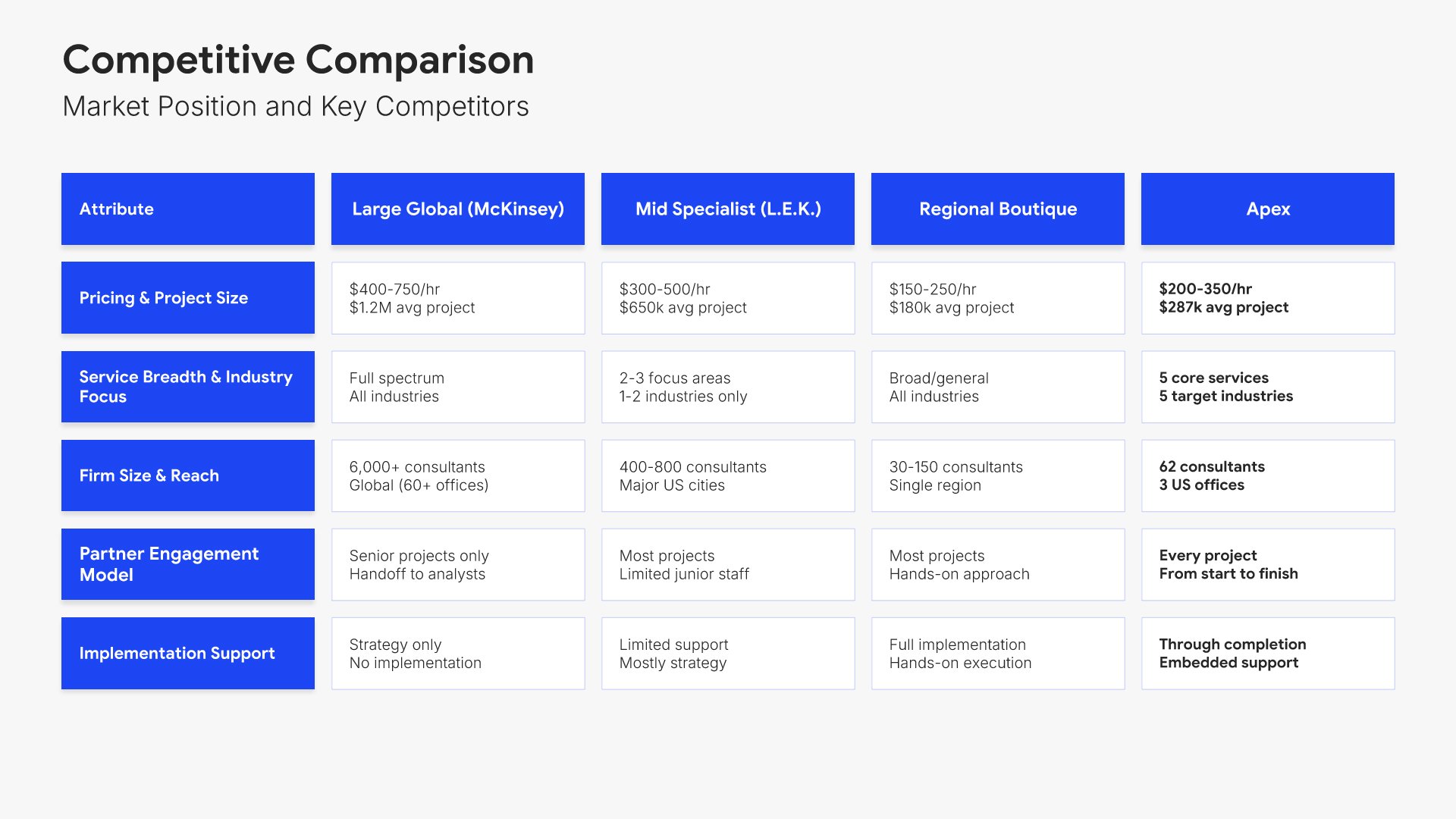Select the Through completion Embedded support cell

point(1267,653)
